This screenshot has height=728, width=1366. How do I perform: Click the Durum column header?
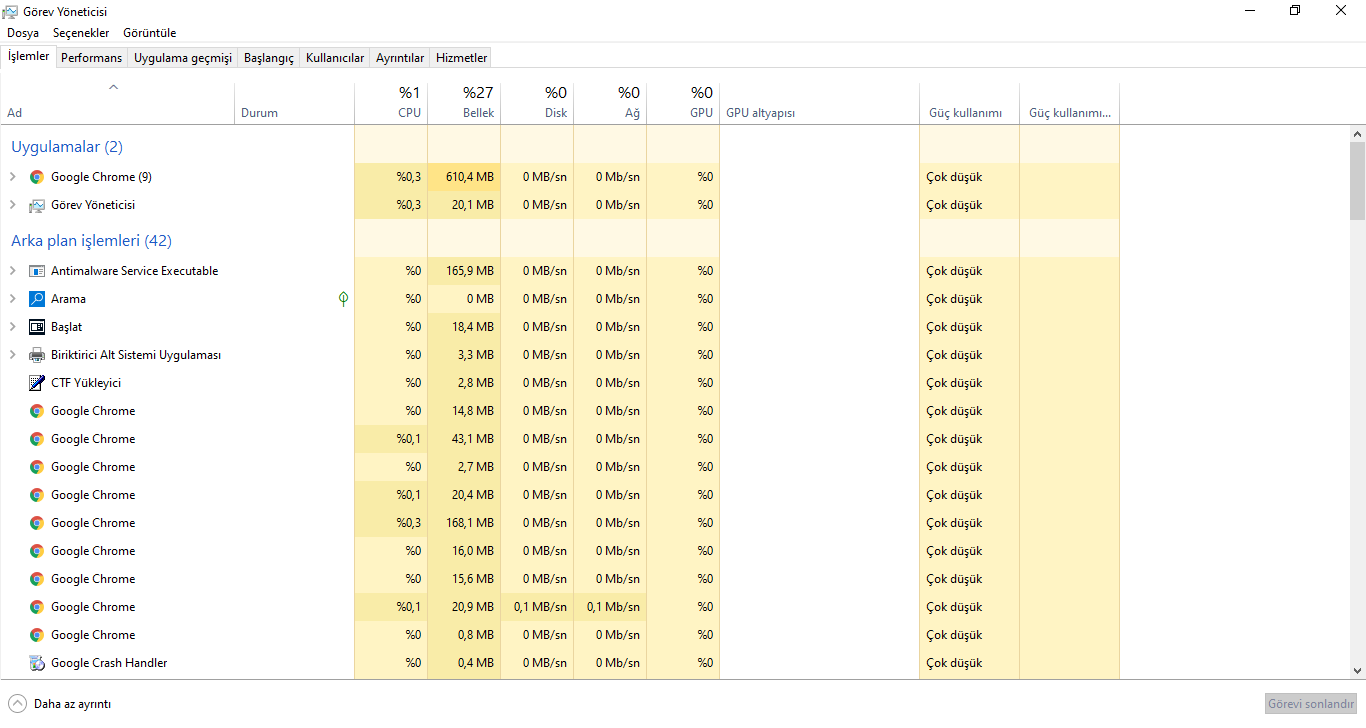pyautogui.click(x=295, y=103)
